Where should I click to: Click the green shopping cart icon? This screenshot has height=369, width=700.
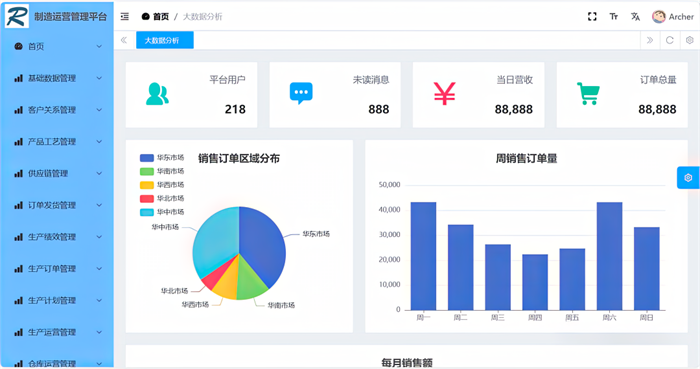click(x=588, y=94)
